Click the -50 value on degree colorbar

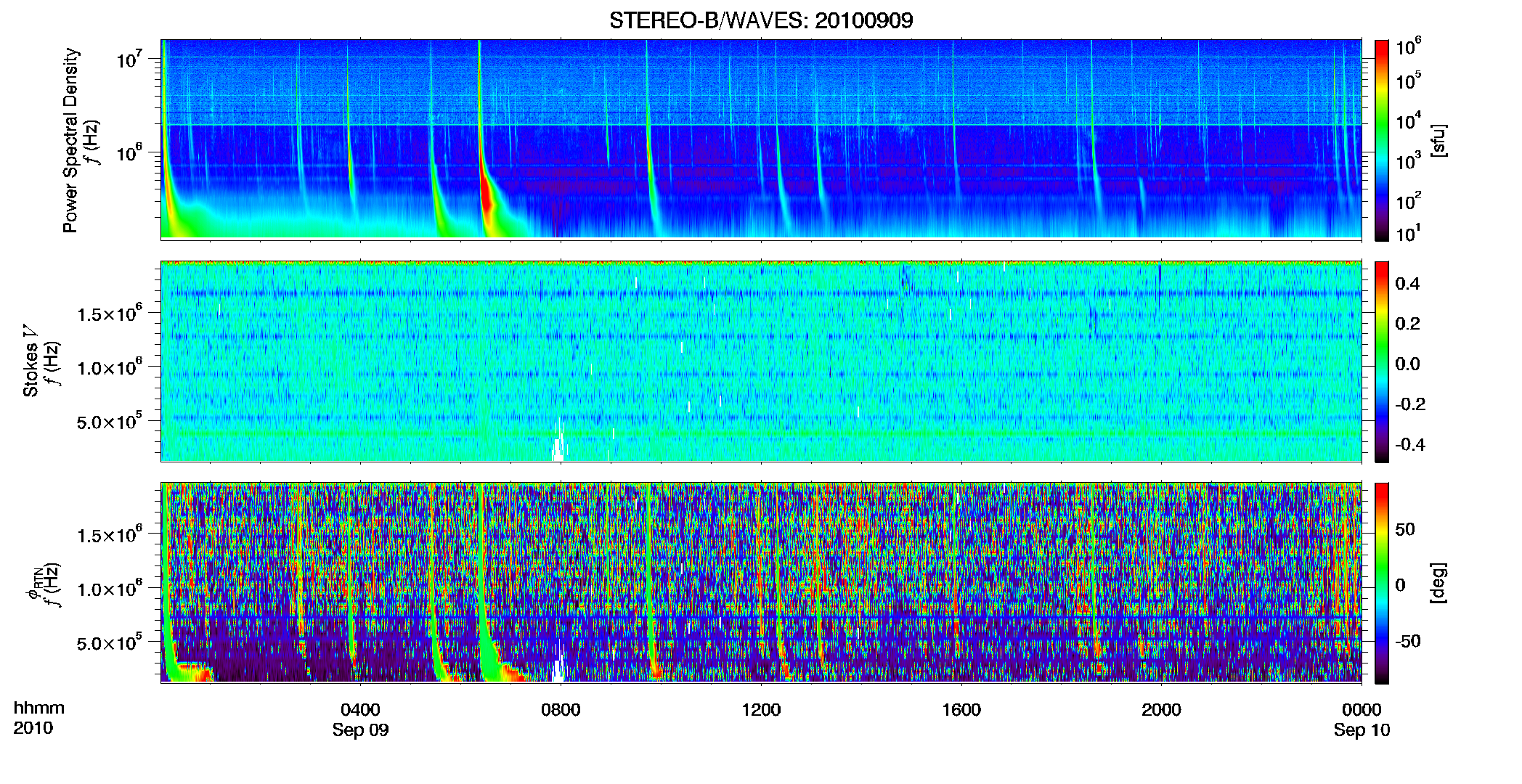click(1408, 641)
